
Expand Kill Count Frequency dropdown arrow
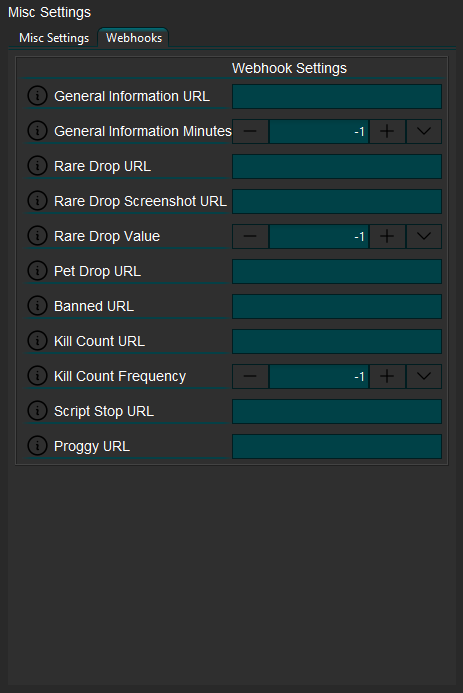click(x=424, y=376)
